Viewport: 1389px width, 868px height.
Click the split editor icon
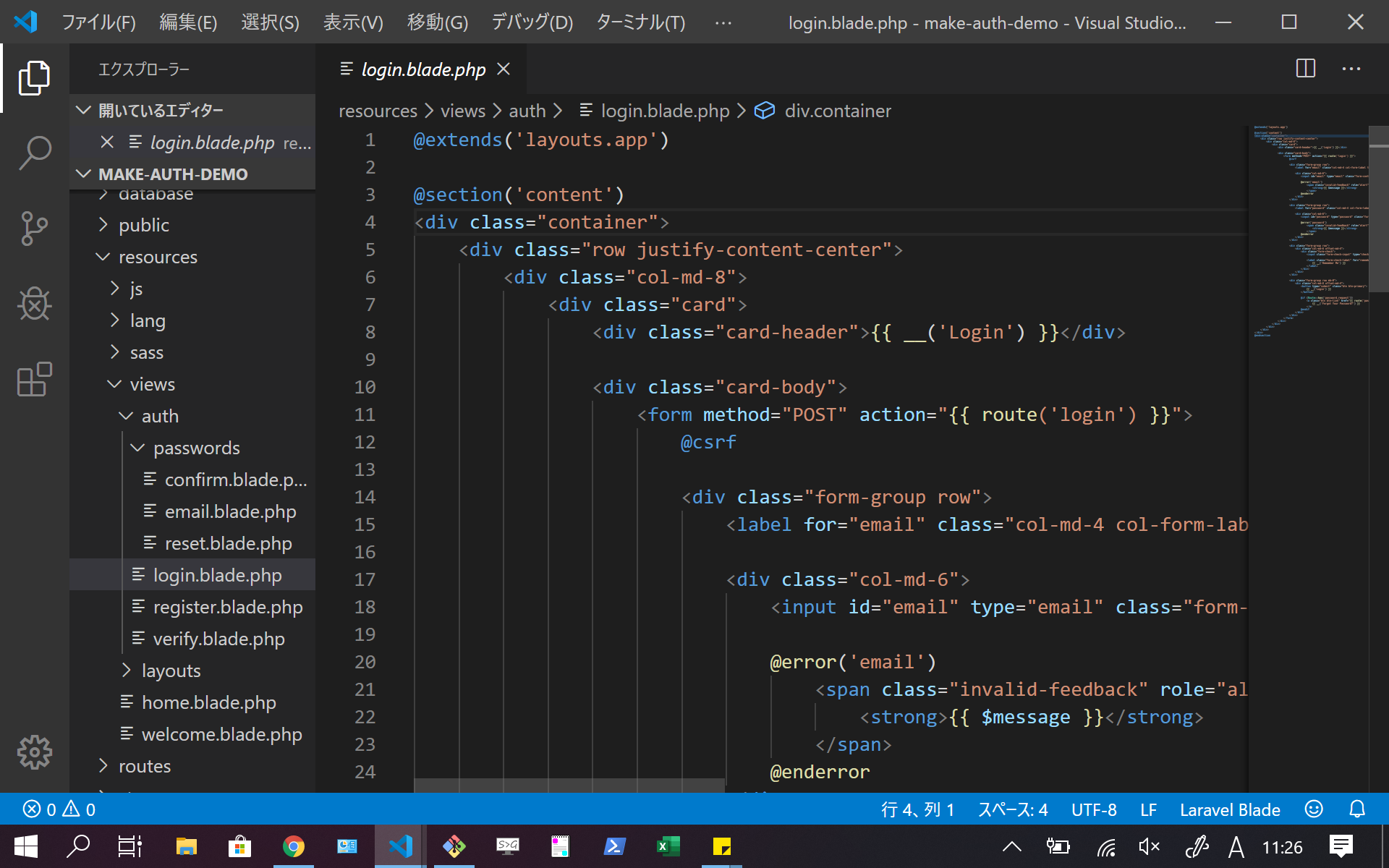point(1305,69)
